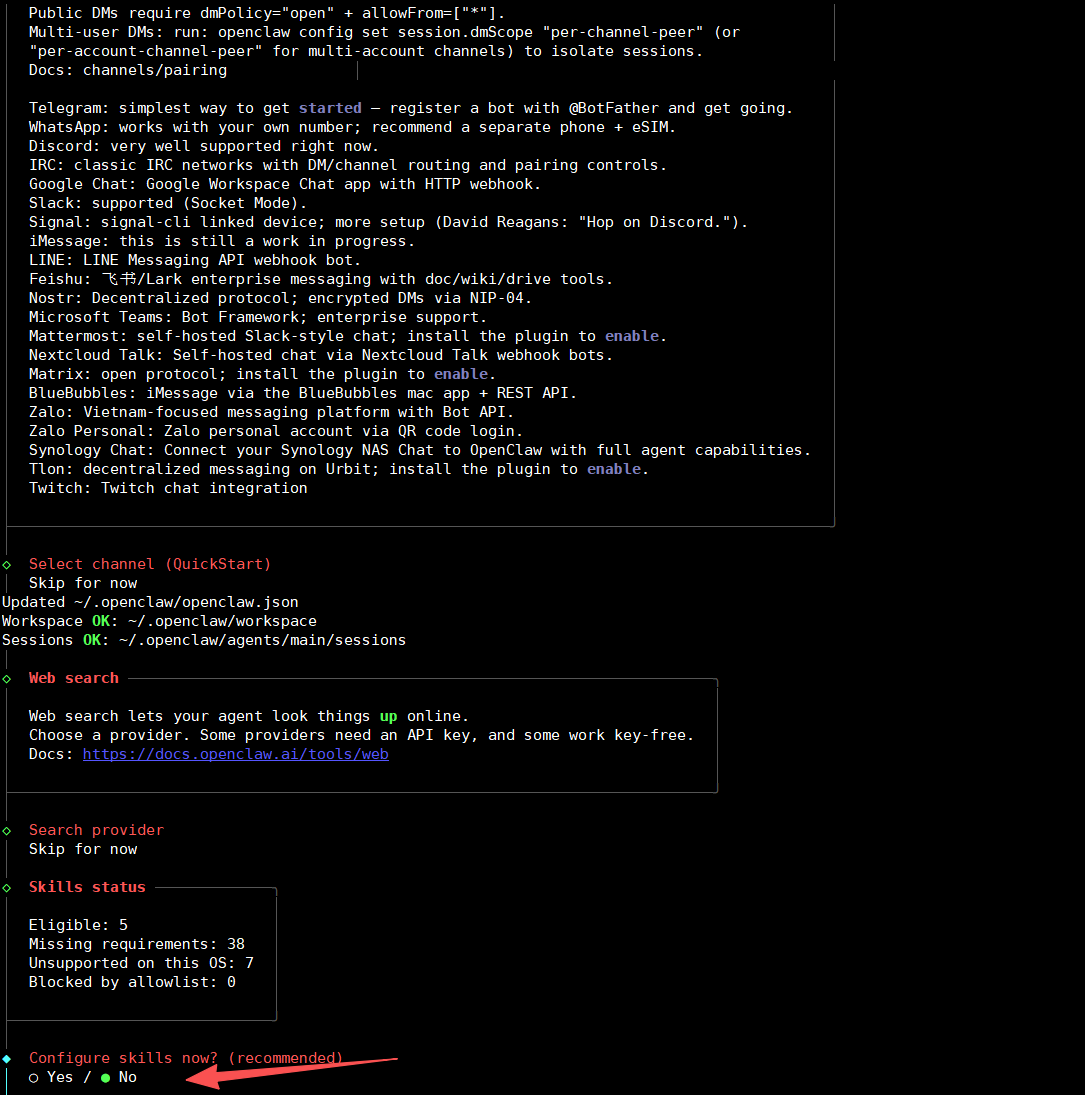Click the iMessage work in progress line
Image resolution: width=1085 pixels, height=1095 pixels.
[x=222, y=241]
